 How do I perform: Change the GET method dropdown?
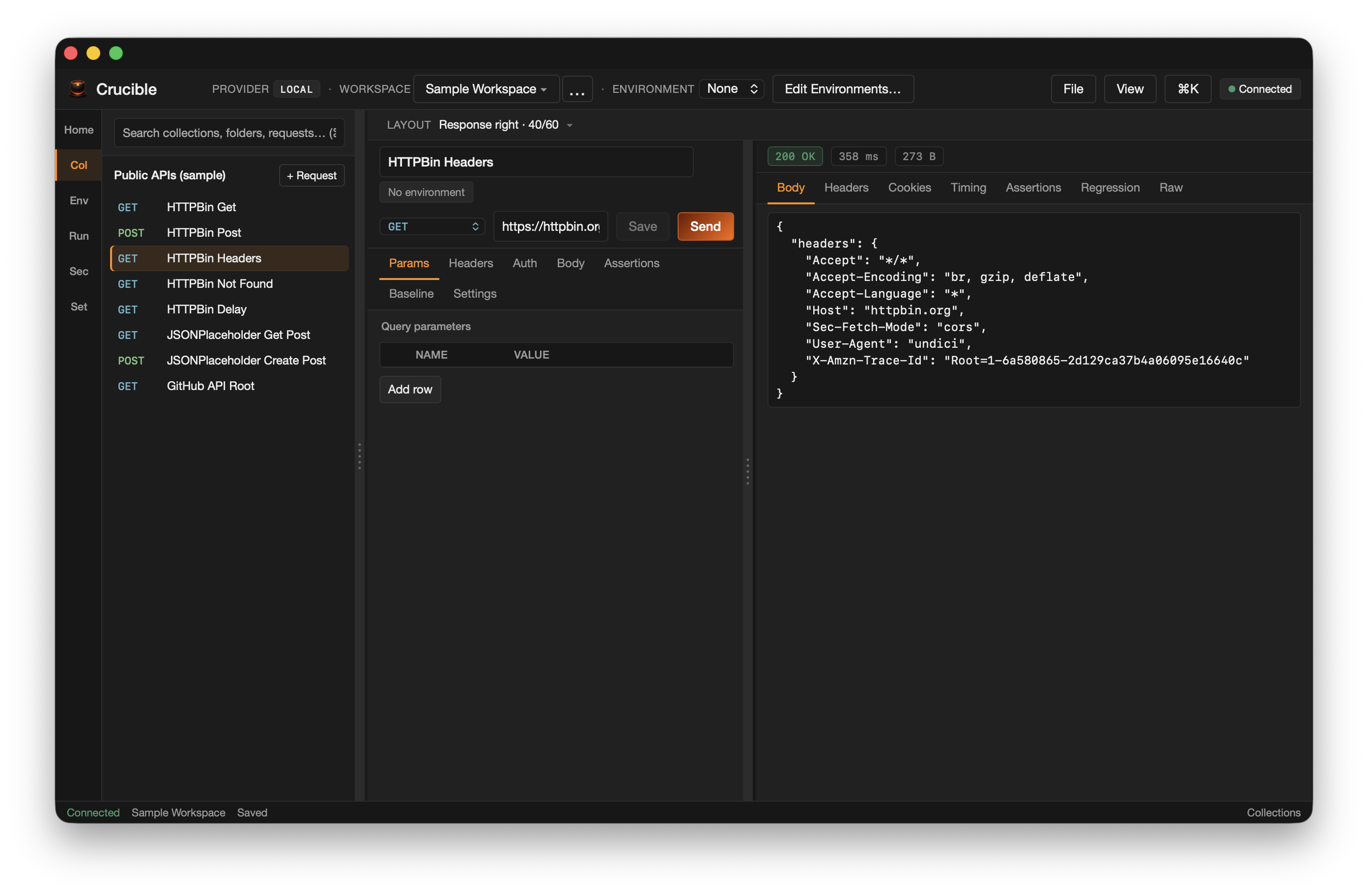[x=432, y=226]
